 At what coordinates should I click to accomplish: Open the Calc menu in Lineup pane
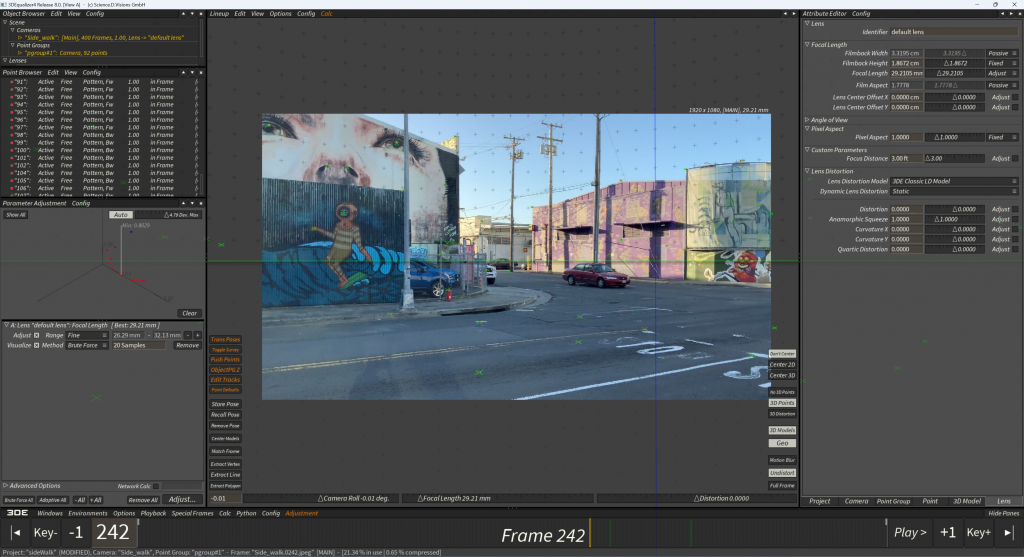click(x=327, y=14)
